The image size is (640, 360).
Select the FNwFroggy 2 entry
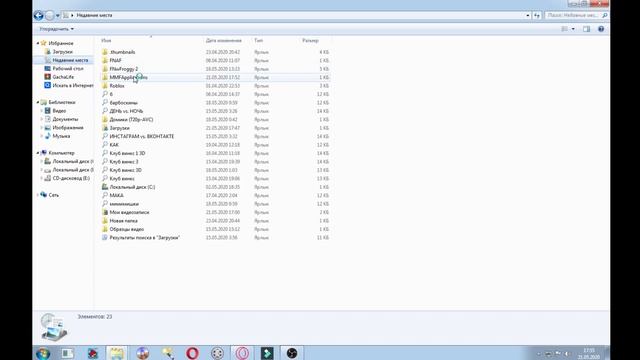pyautogui.click(x=124, y=69)
